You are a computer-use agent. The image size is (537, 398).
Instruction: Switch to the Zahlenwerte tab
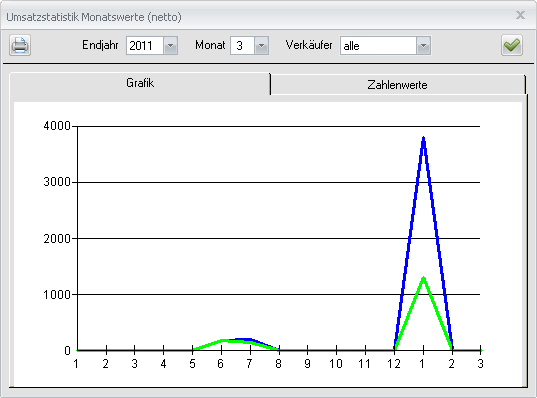pos(397,85)
